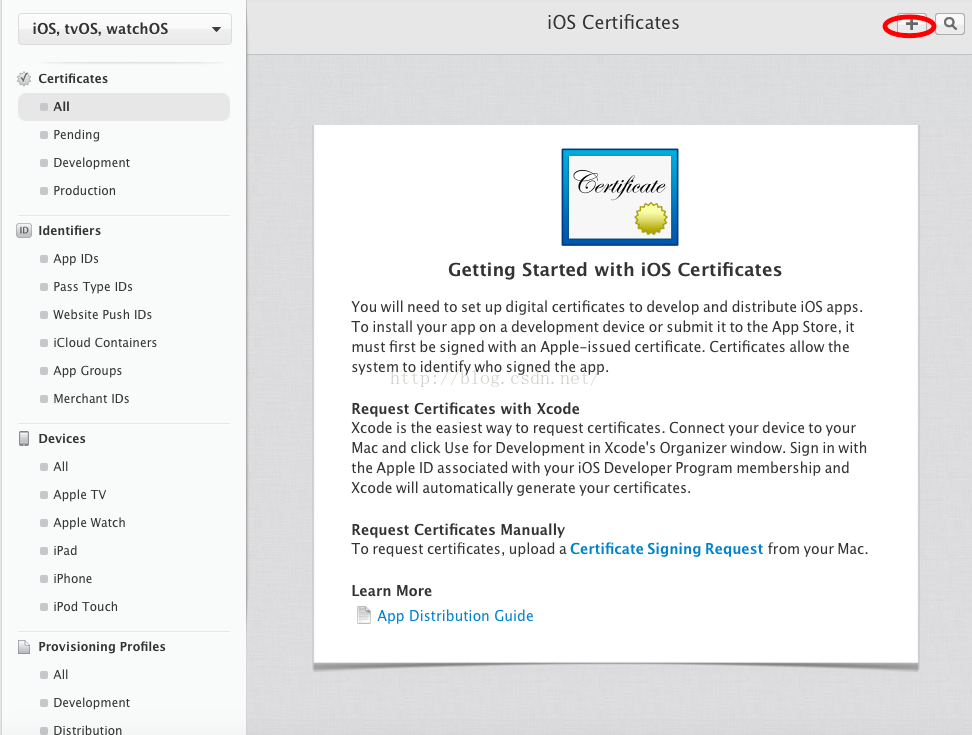
Task: Open Distribution provisioning profiles
Action: [87, 729]
